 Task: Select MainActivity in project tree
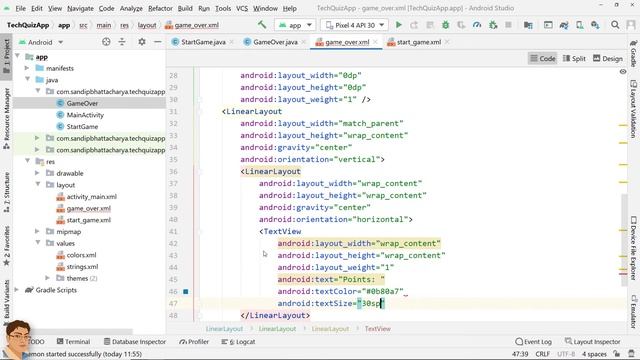pyautogui.click(x=85, y=115)
